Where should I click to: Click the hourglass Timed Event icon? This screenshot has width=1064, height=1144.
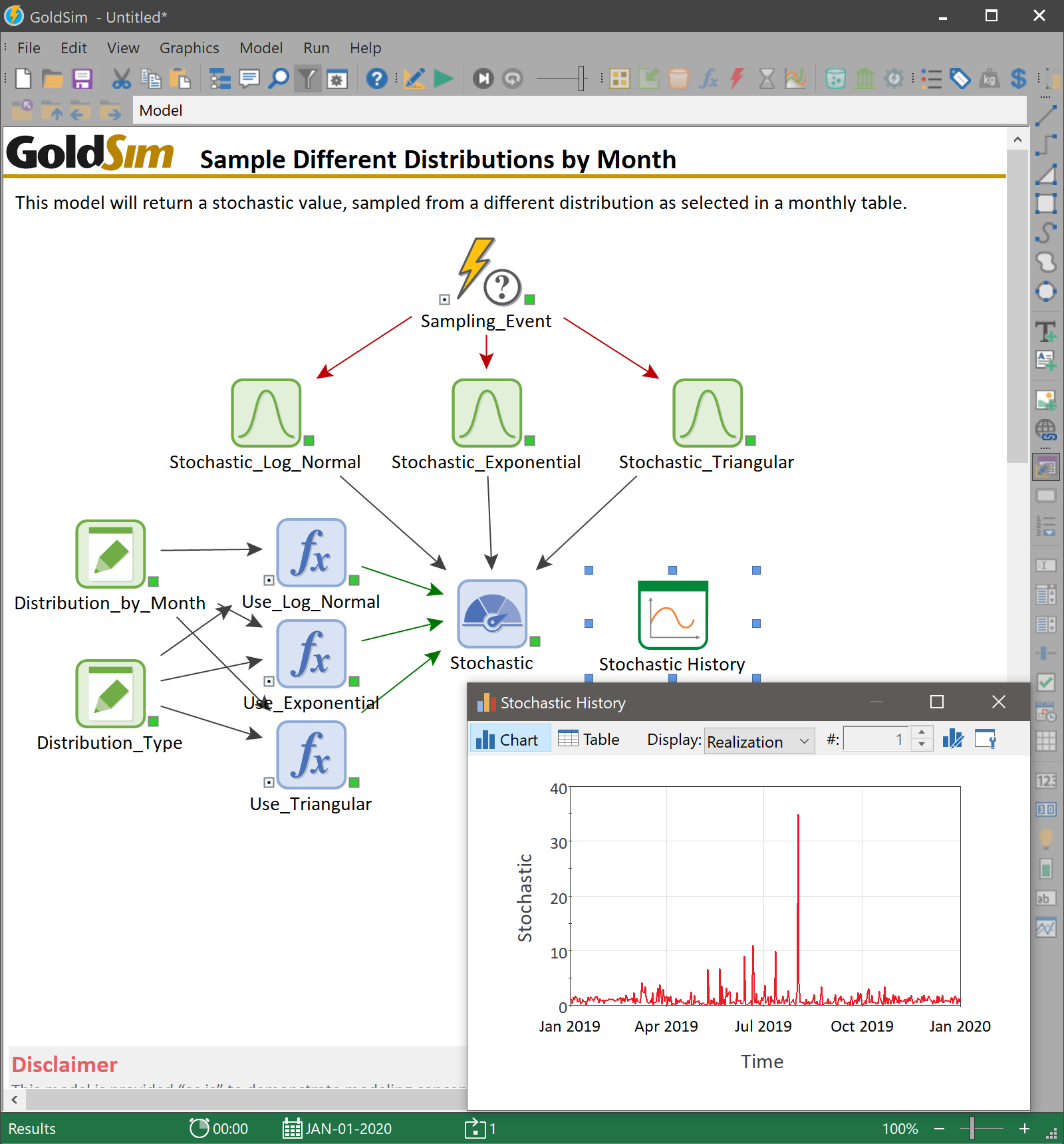click(x=766, y=78)
